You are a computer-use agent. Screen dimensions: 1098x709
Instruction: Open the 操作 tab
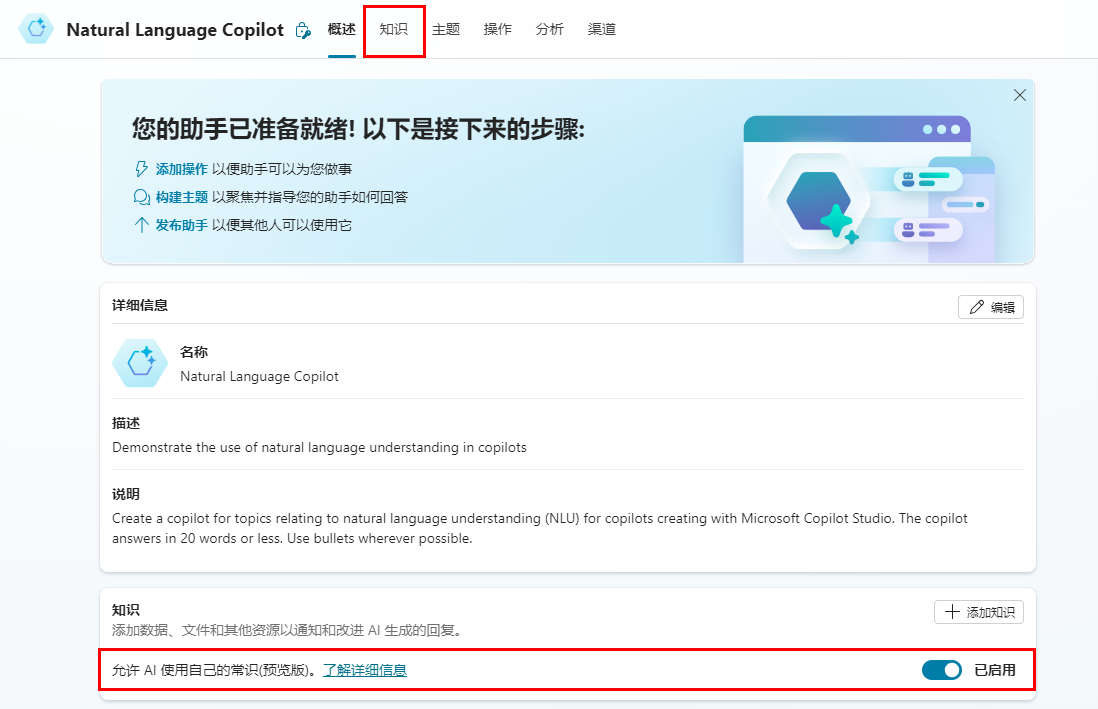pos(497,29)
